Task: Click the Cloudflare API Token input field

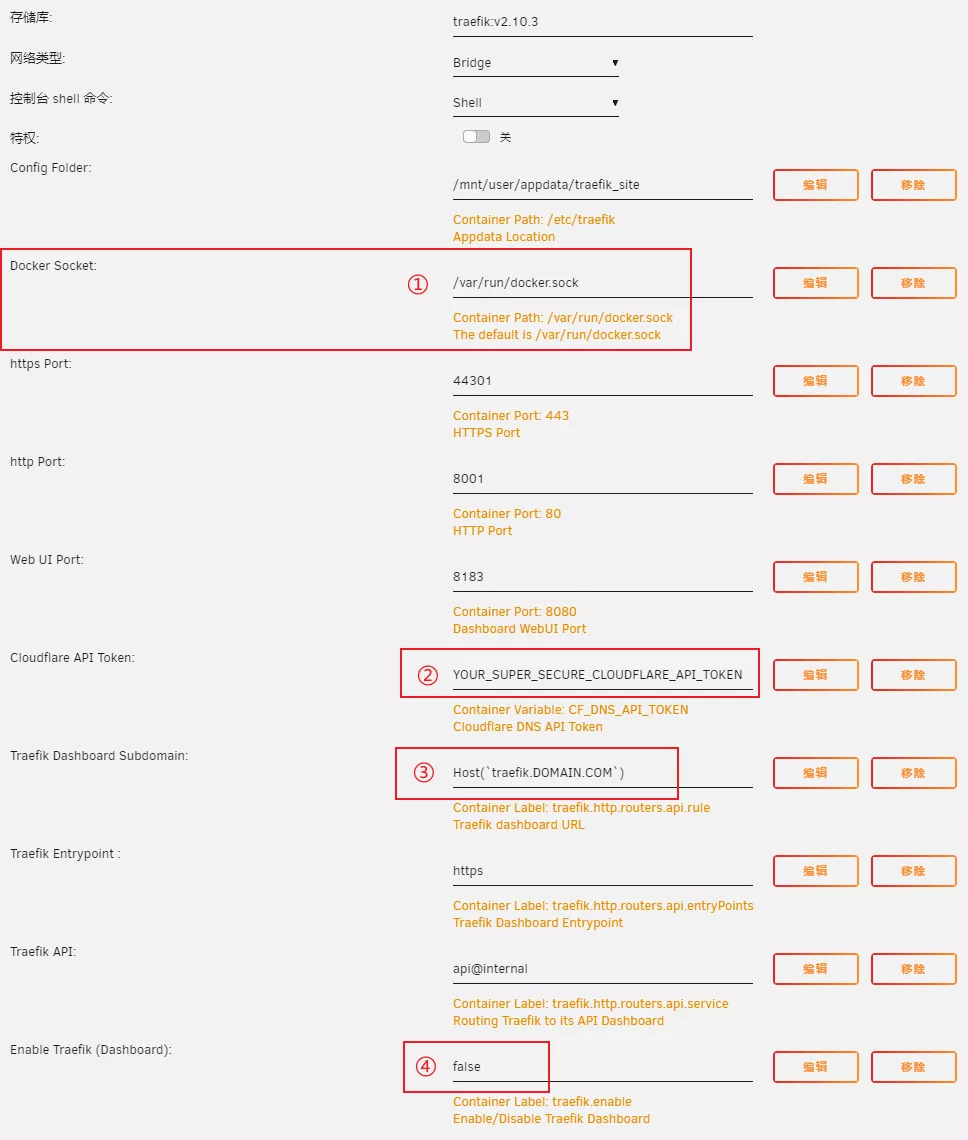Action: (602, 675)
